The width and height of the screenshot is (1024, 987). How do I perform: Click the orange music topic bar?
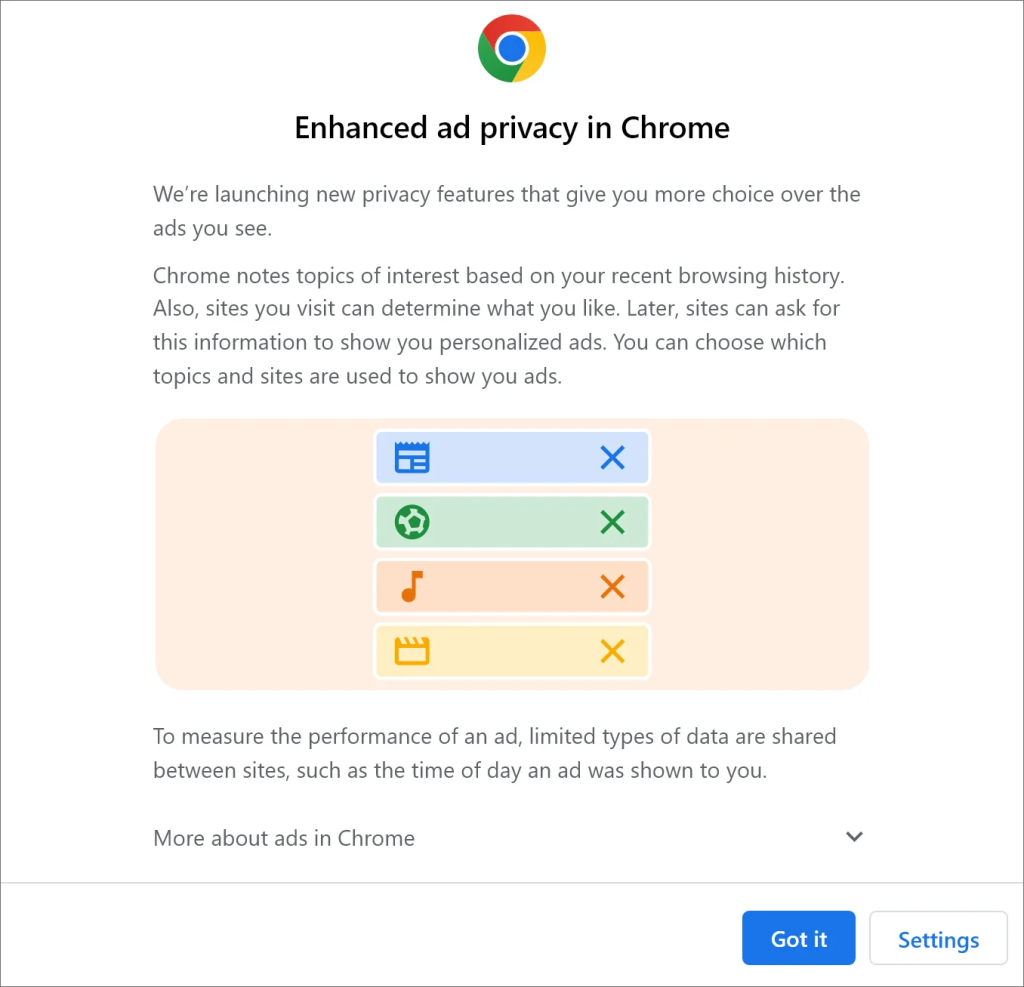coord(511,586)
